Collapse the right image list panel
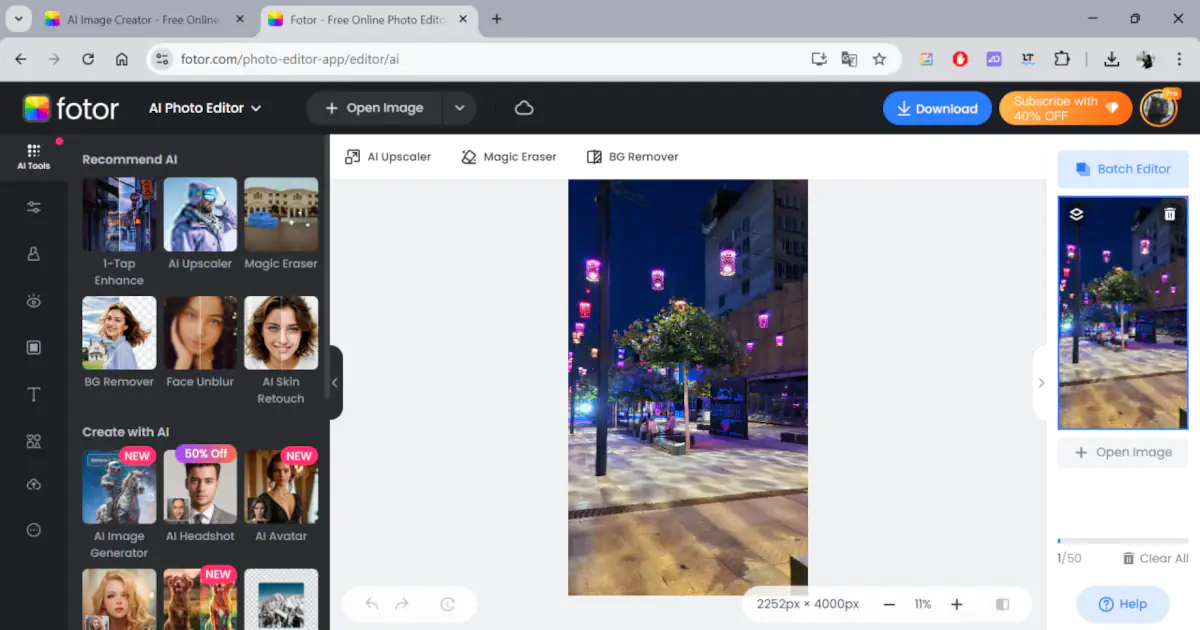The width and height of the screenshot is (1200, 630). click(x=1040, y=382)
